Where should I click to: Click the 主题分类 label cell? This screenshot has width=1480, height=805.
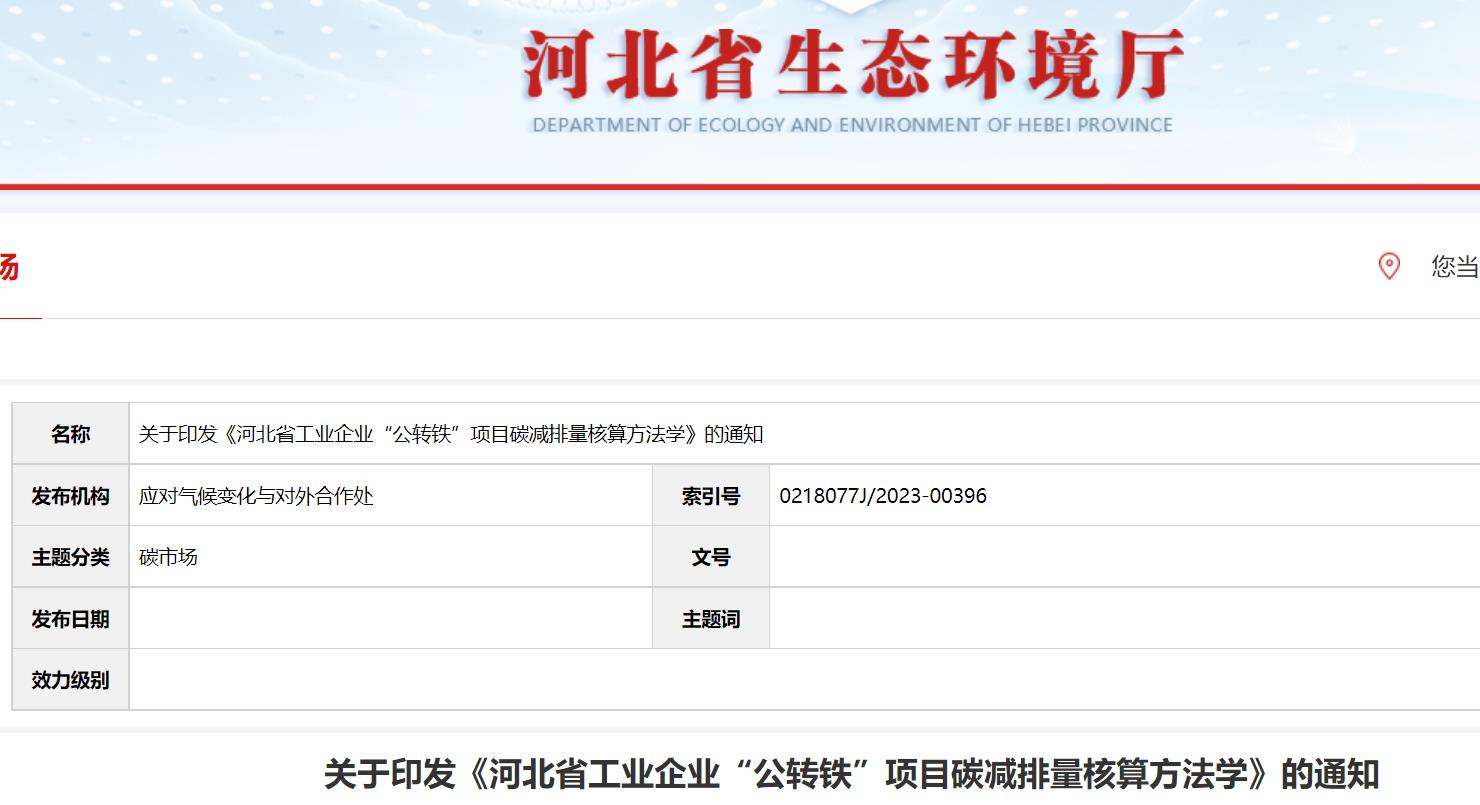coord(71,557)
